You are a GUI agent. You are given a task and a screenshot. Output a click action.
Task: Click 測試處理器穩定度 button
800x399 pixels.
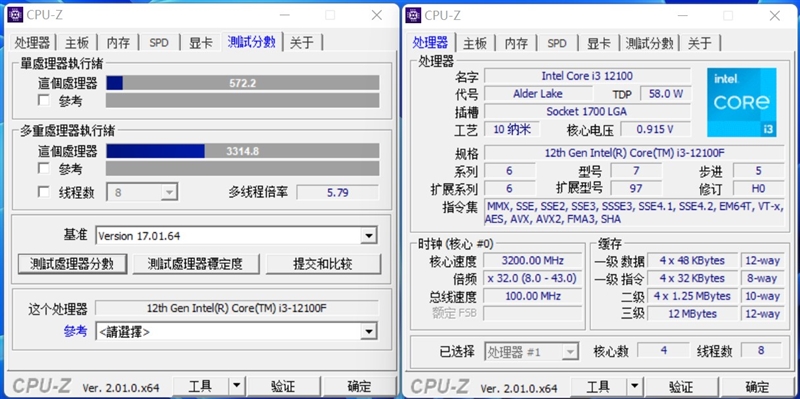click(x=195, y=264)
